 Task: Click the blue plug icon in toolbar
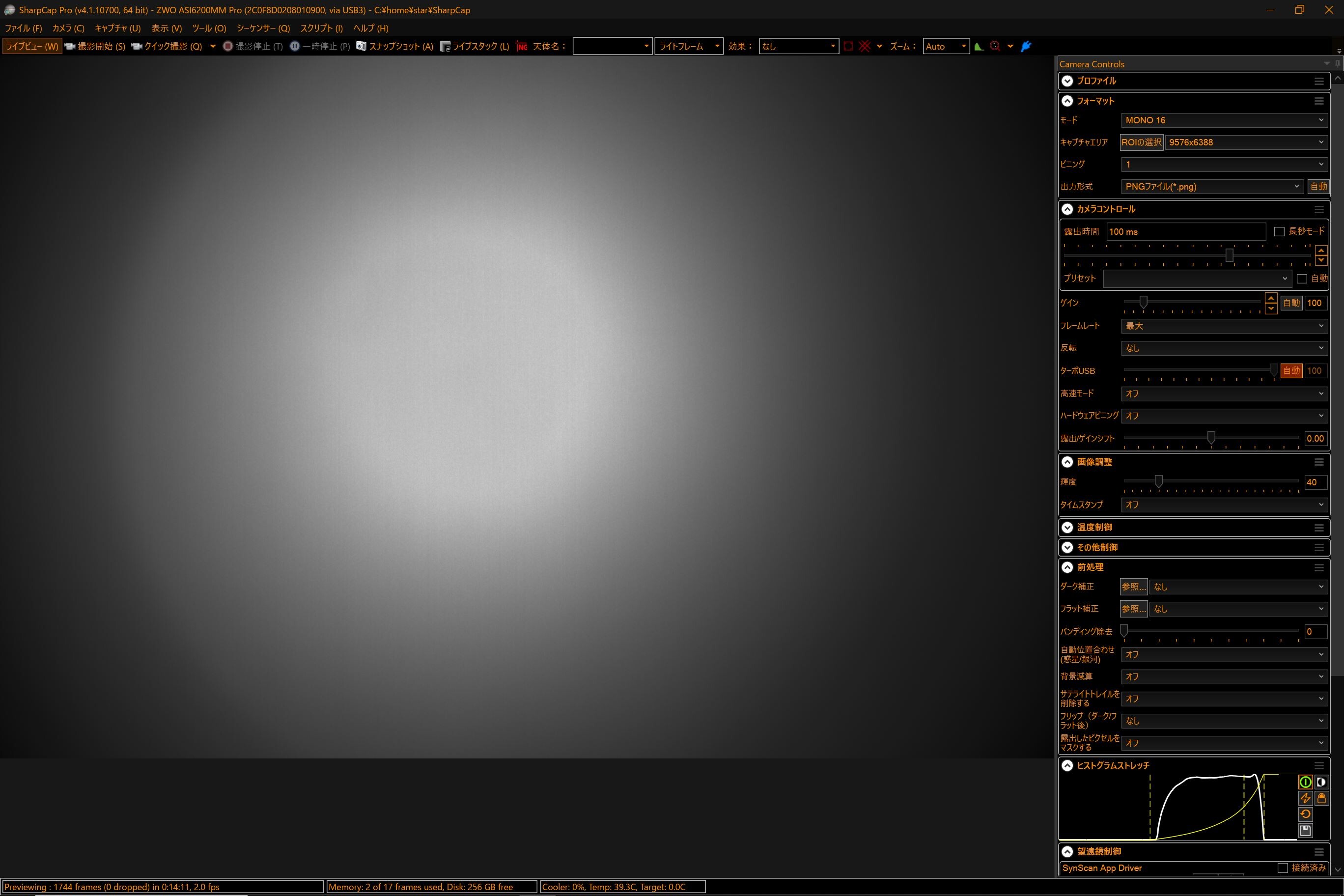[x=1026, y=46]
